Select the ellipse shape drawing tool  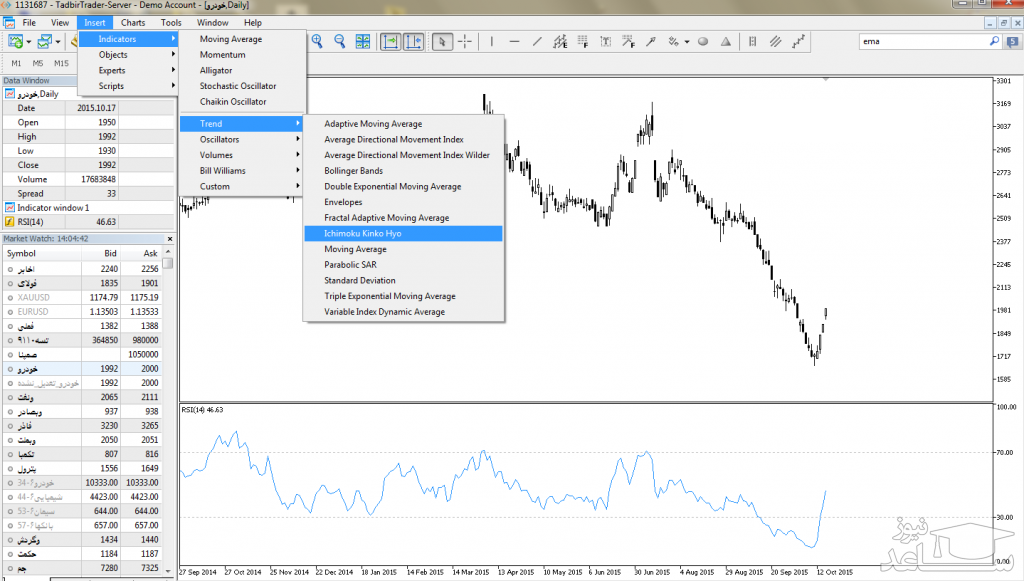(x=703, y=41)
